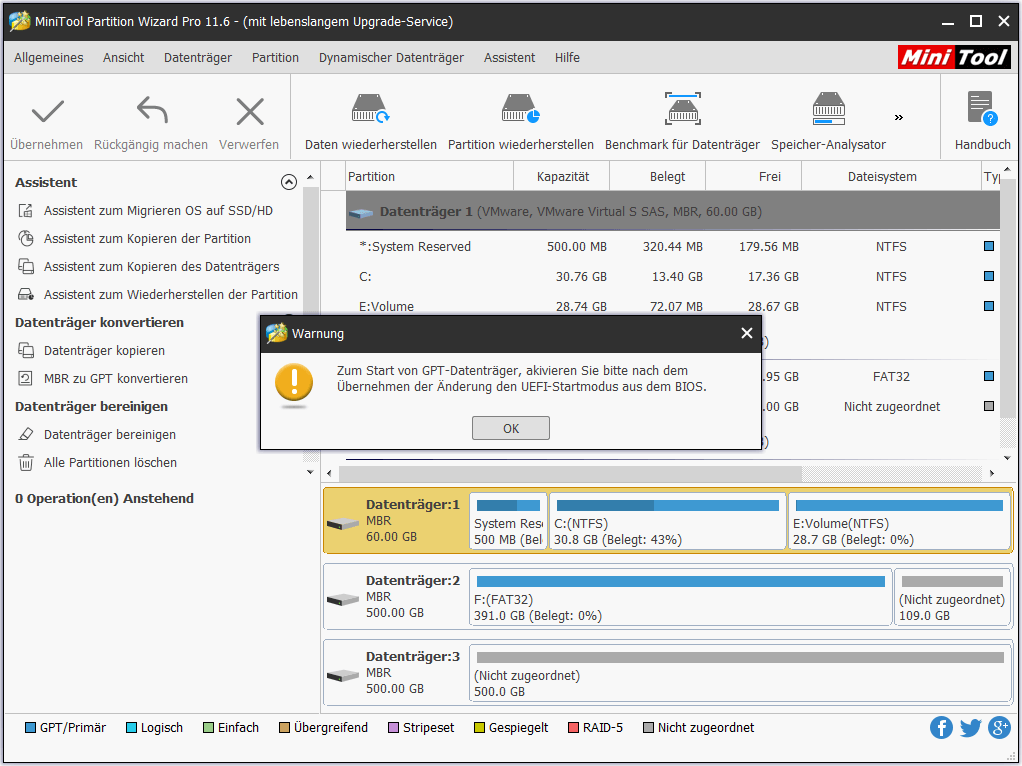Select C: partition row in list
The image size is (1022, 766).
click(673, 276)
